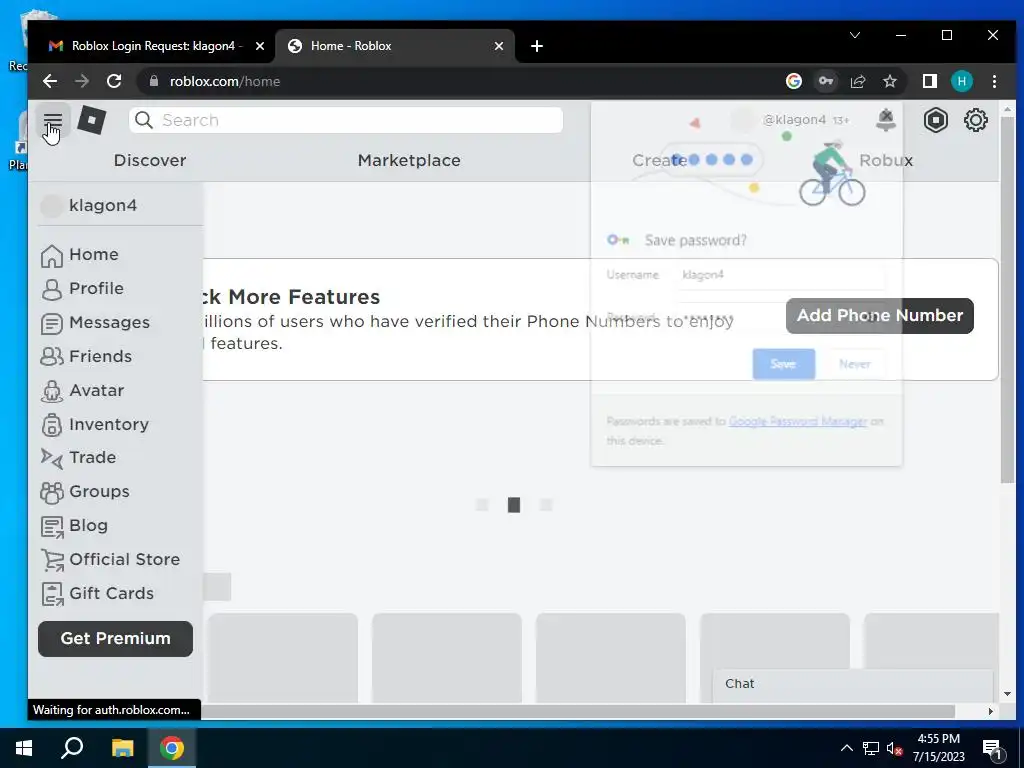This screenshot has width=1024, height=768.
Task: Close the Home - Roblox tab
Action: click(x=498, y=46)
